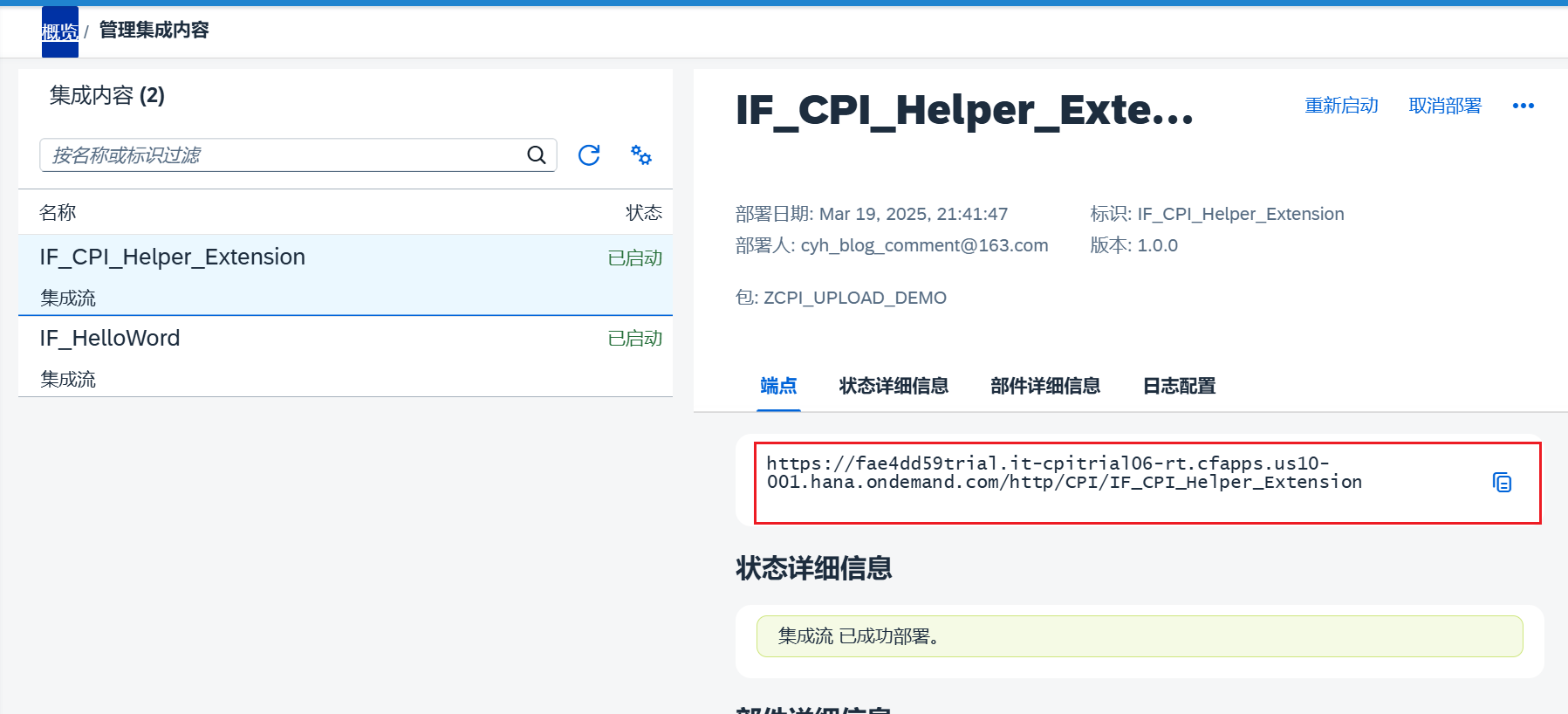Click the 集成流 已成功部署 status message
Screen dimensions: 1568x714
pyautogui.click(x=1140, y=636)
